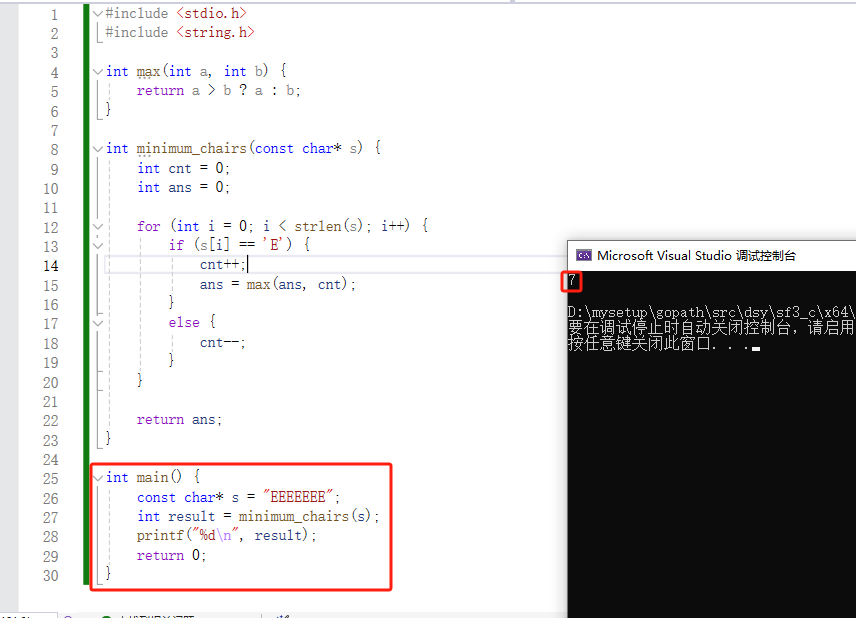Collapse the main function fold arrow
This screenshot has height=618, width=856.
coord(98,478)
